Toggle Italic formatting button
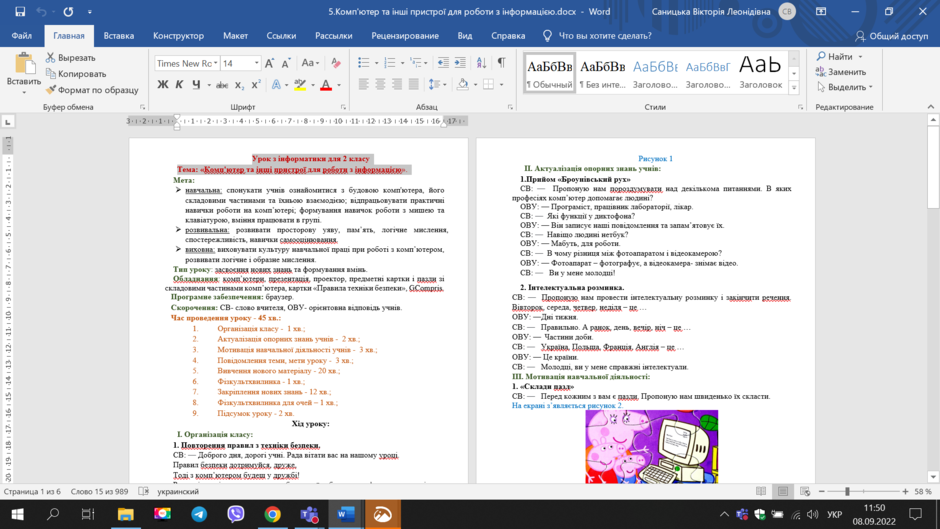 (179, 85)
